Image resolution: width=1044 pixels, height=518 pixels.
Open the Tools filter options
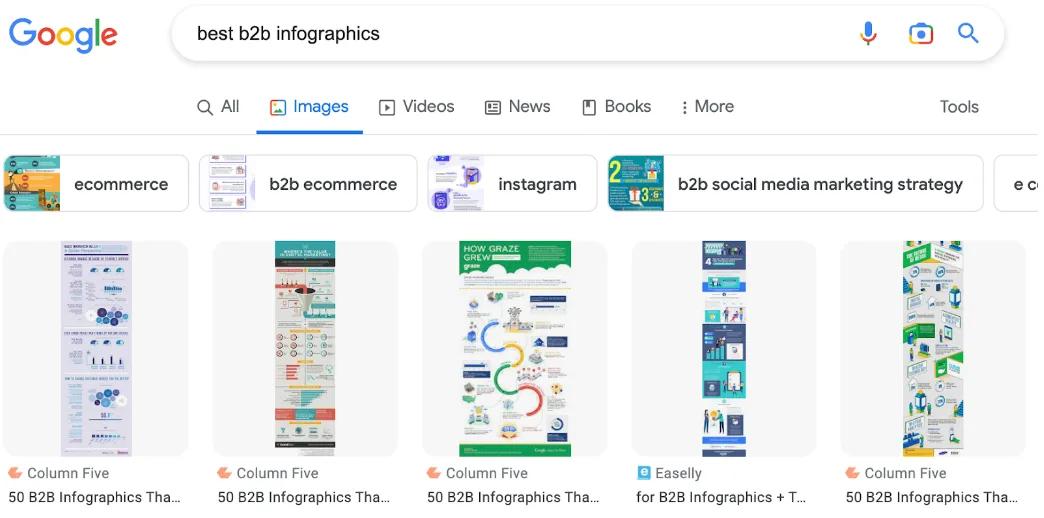click(958, 107)
